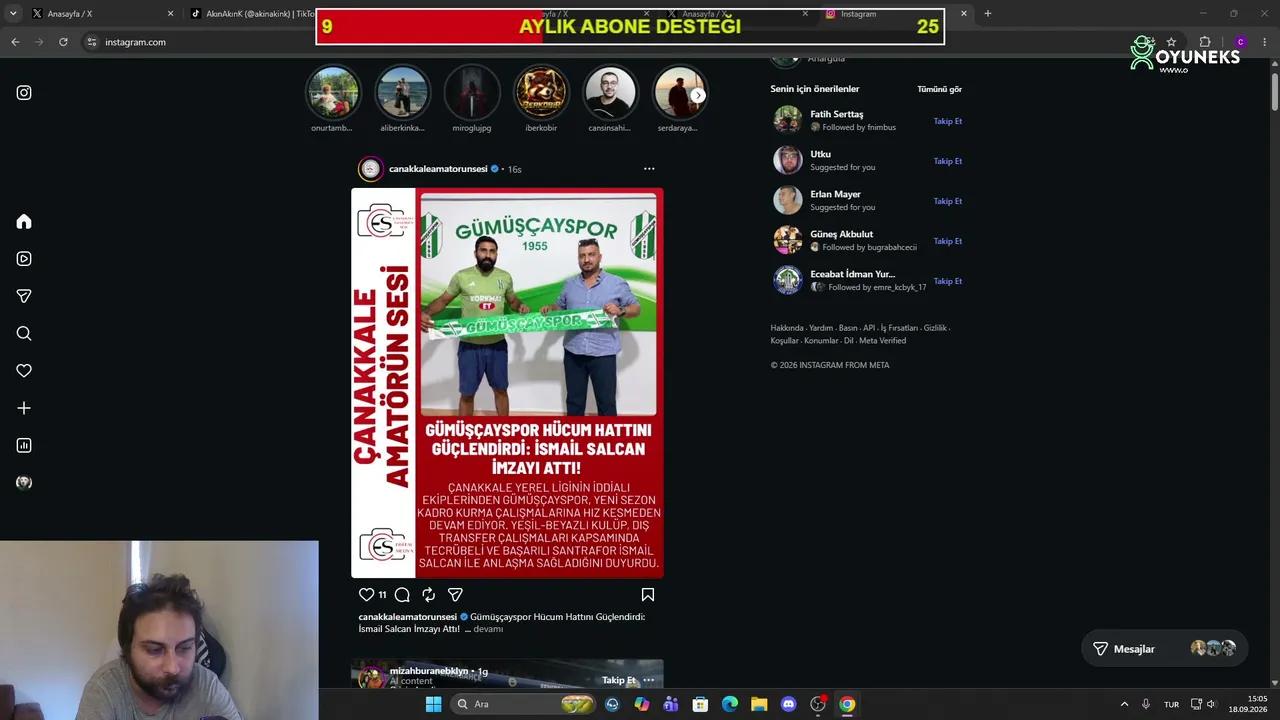This screenshot has height=720, width=1280.
Task: Switch to first Anasayfa / X tab
Action: 100,14
